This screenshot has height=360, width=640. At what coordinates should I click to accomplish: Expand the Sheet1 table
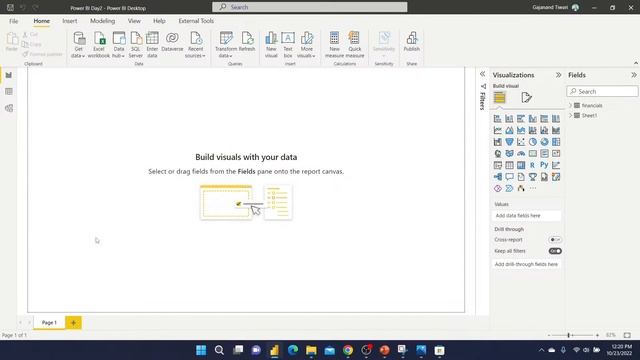(571, 116)
